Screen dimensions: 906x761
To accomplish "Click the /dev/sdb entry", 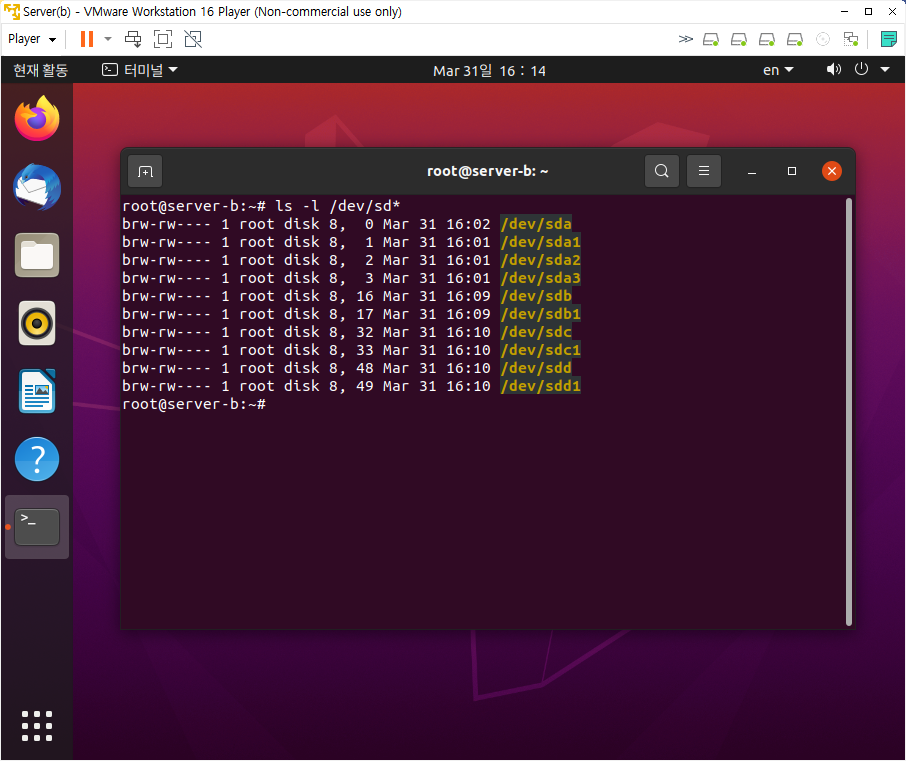I will tap(536, 296).
